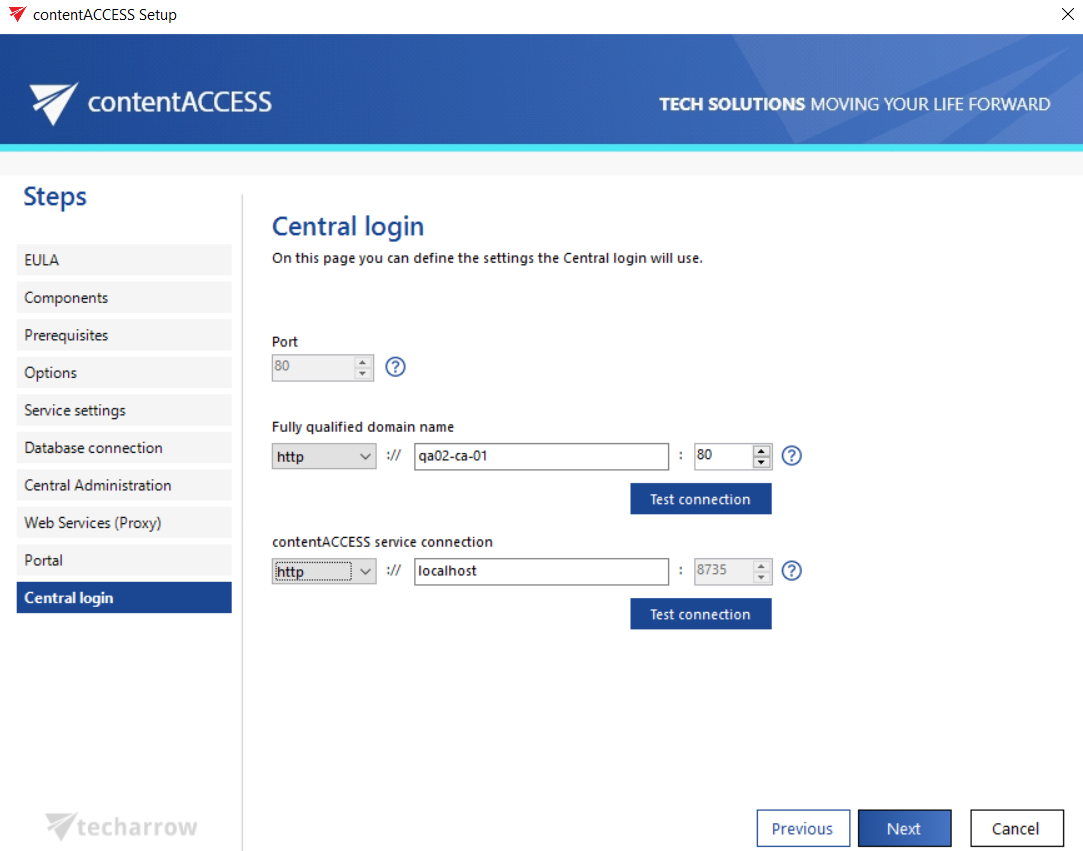This screenshot has height=851, width=1083.
Task: Decrement the domain port using down arrow
Action: (763, 461)
